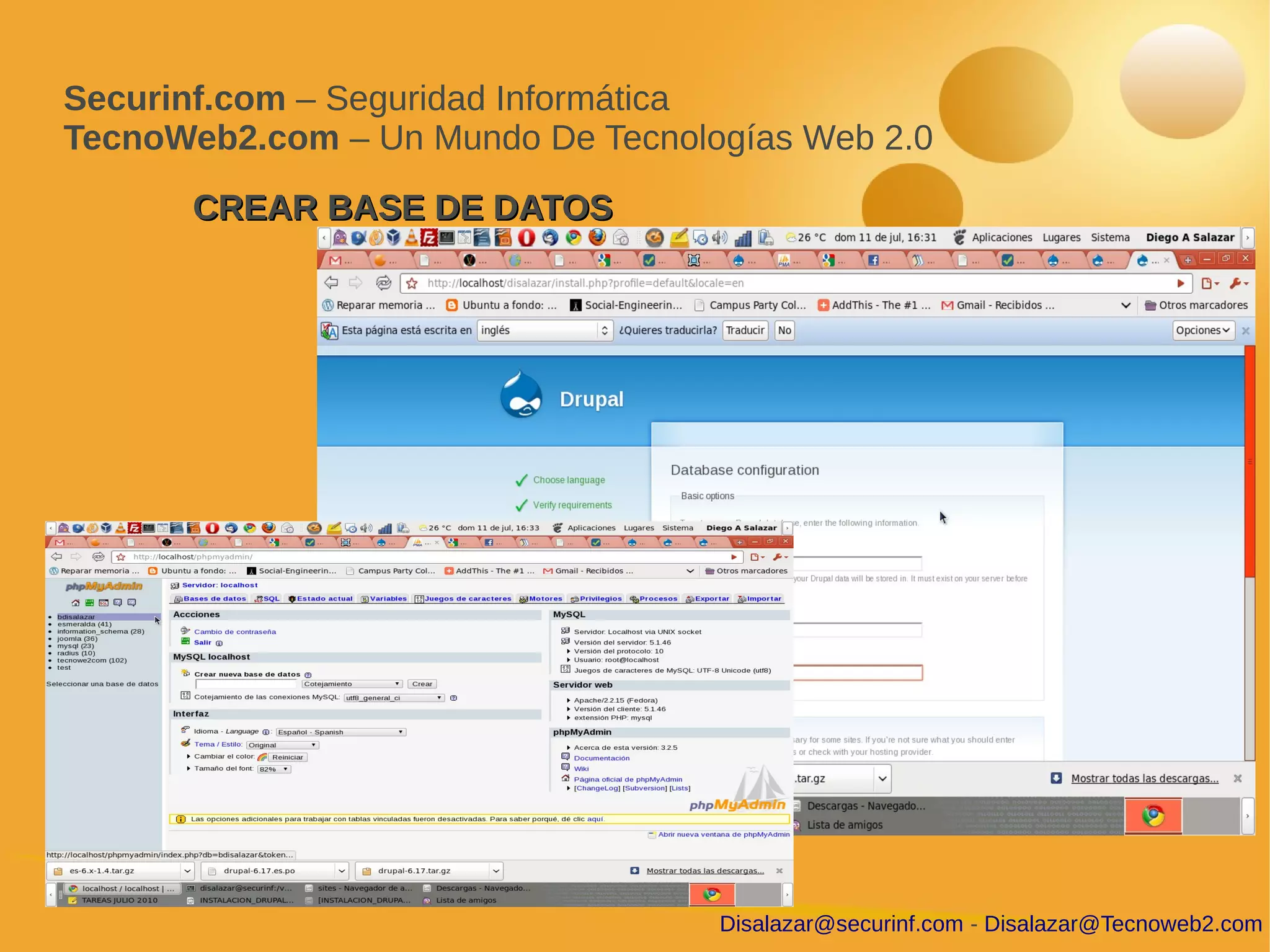This screenshot has height=952, width=1270.
Task: Open Otros marcadores folder in phpMyAdmin window
Action: [747, 571]
